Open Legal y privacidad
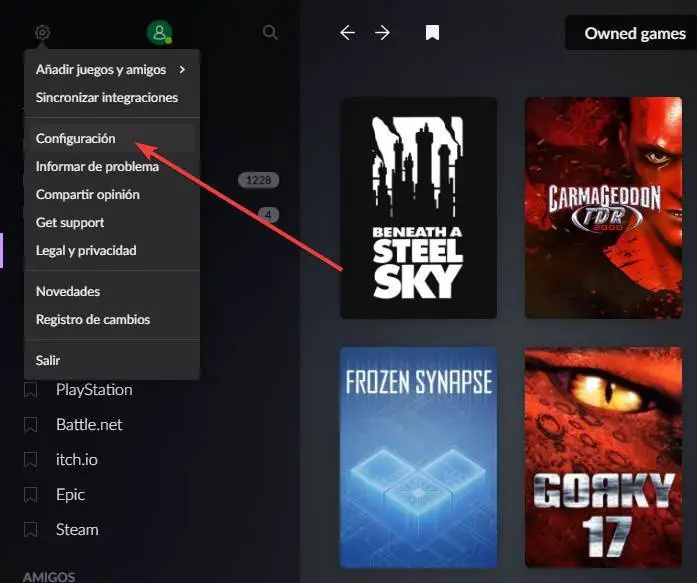This screenshot has width=697, height=583. (x=112, y=251)
